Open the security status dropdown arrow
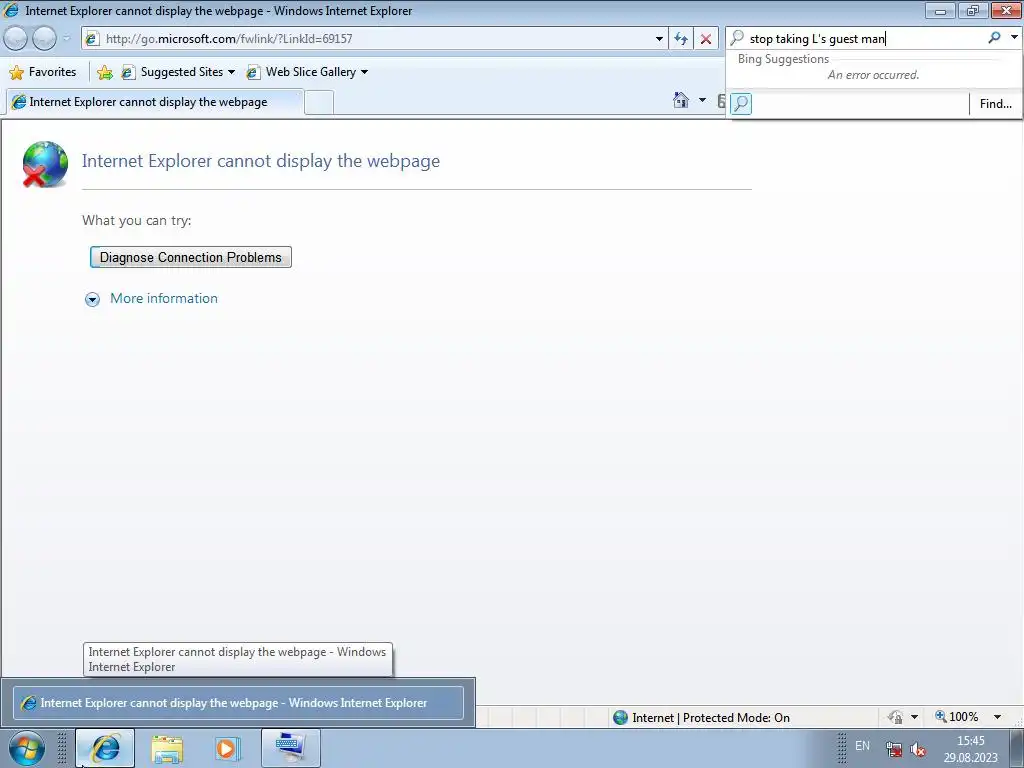The height and width of the screenshot is (768, 1024). pyautogui.click(x=914, y=717)
